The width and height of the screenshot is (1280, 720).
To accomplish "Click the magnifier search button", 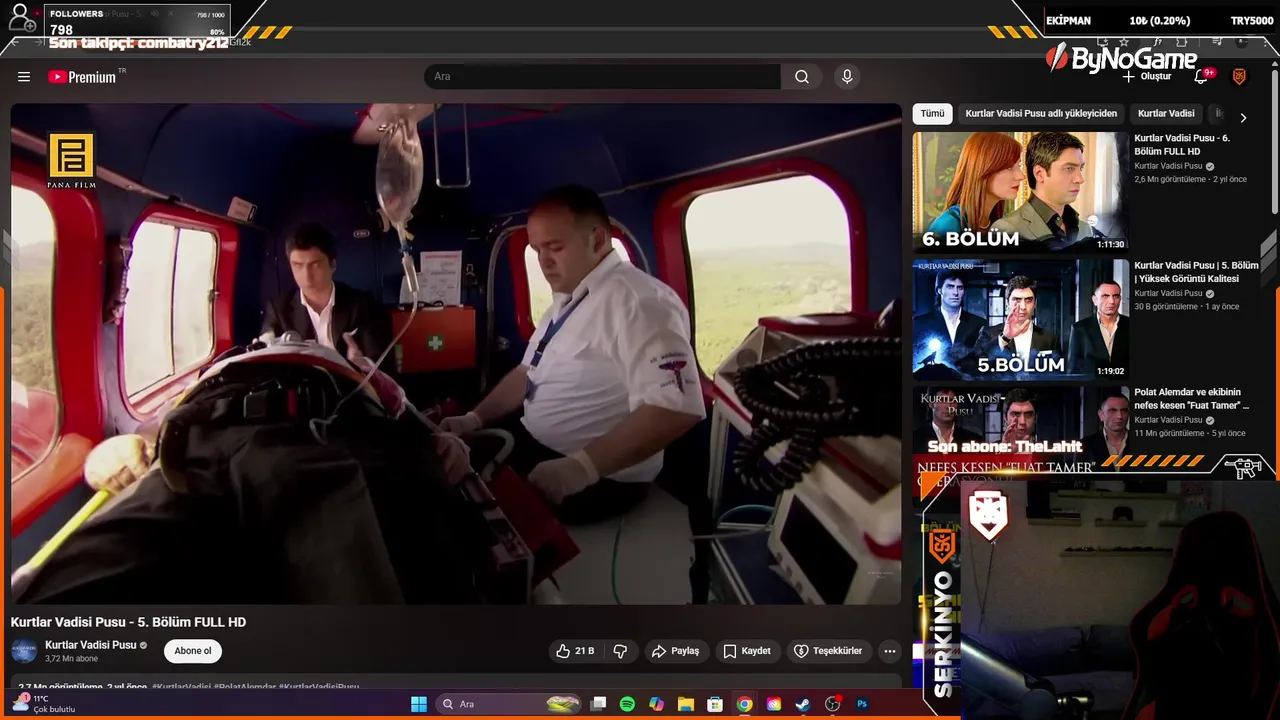I will (x=802, y=77).
